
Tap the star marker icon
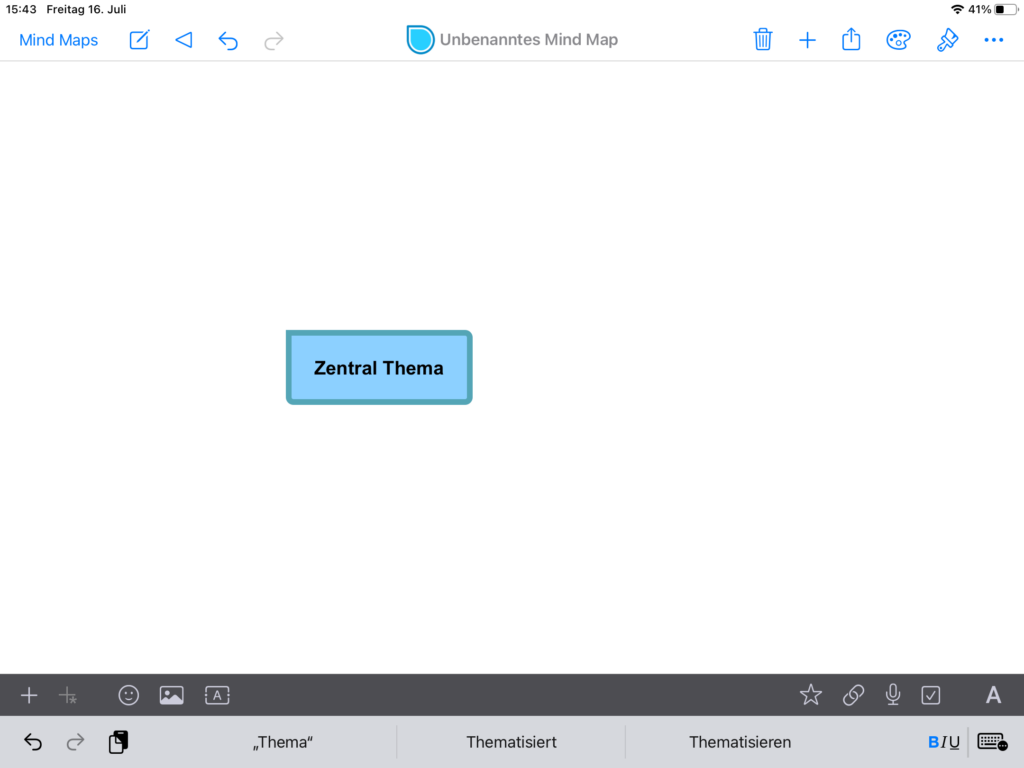(x=811, y=695)
